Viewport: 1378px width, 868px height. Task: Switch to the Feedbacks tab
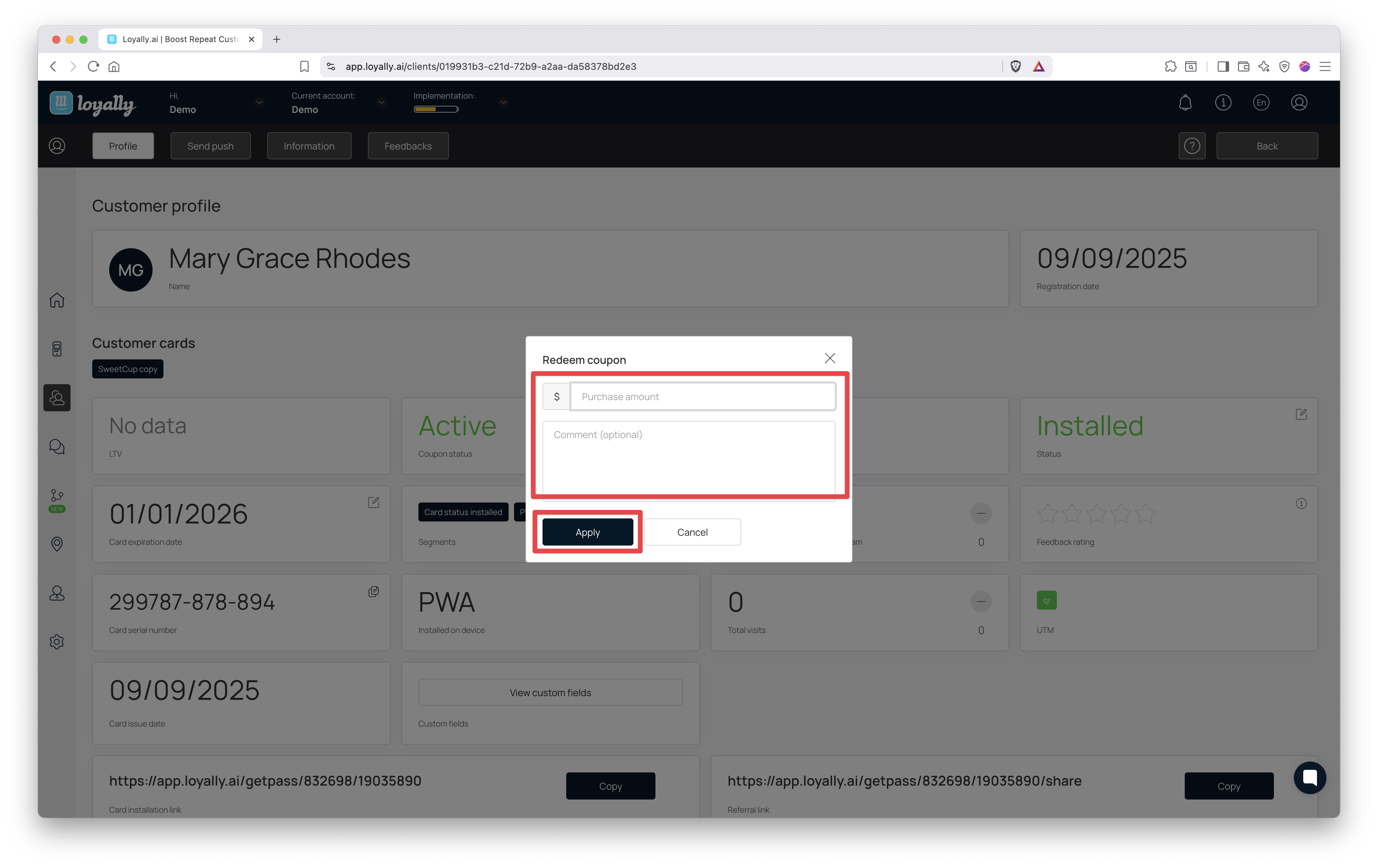[408, 146]
